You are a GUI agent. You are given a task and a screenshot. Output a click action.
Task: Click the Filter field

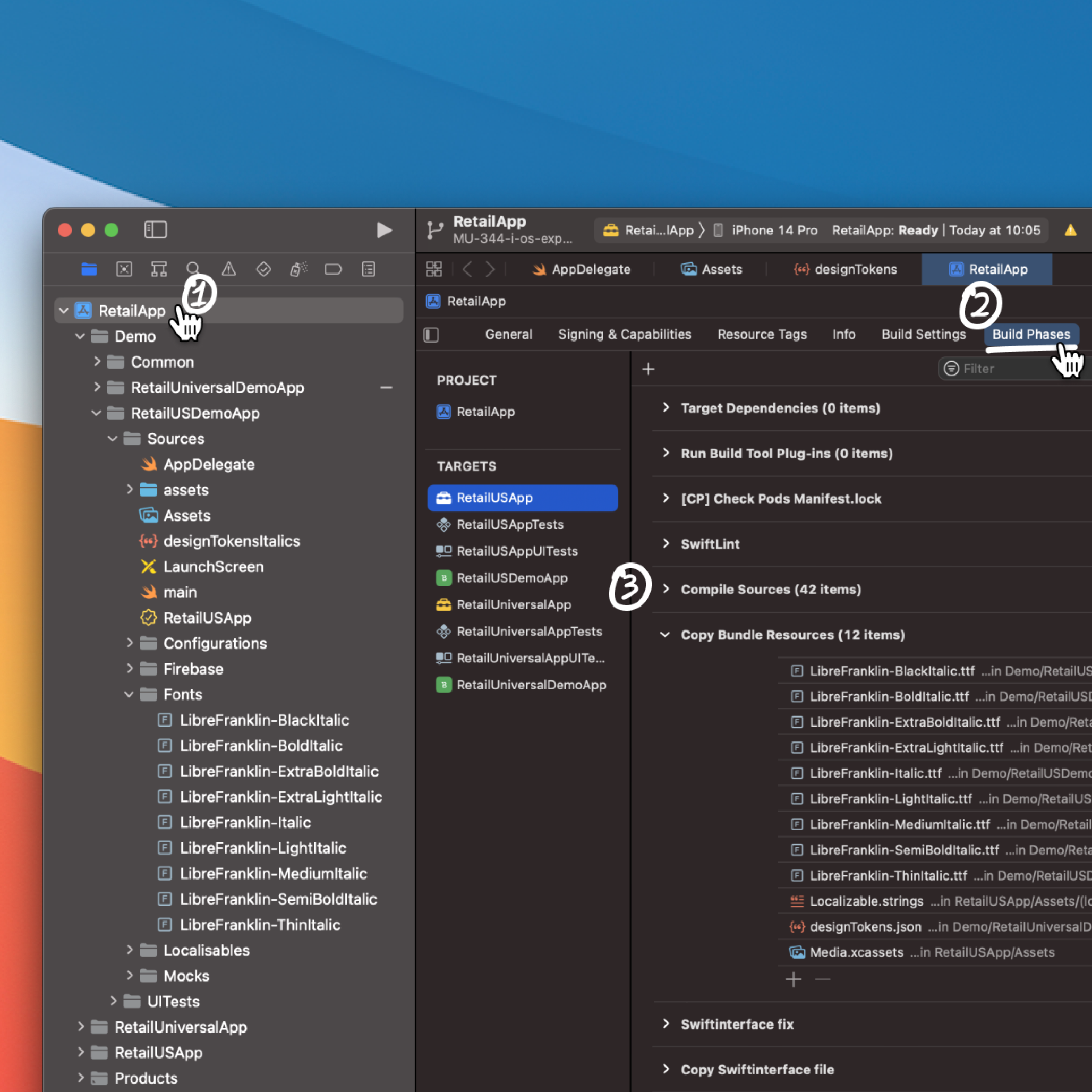click(995, 369)
